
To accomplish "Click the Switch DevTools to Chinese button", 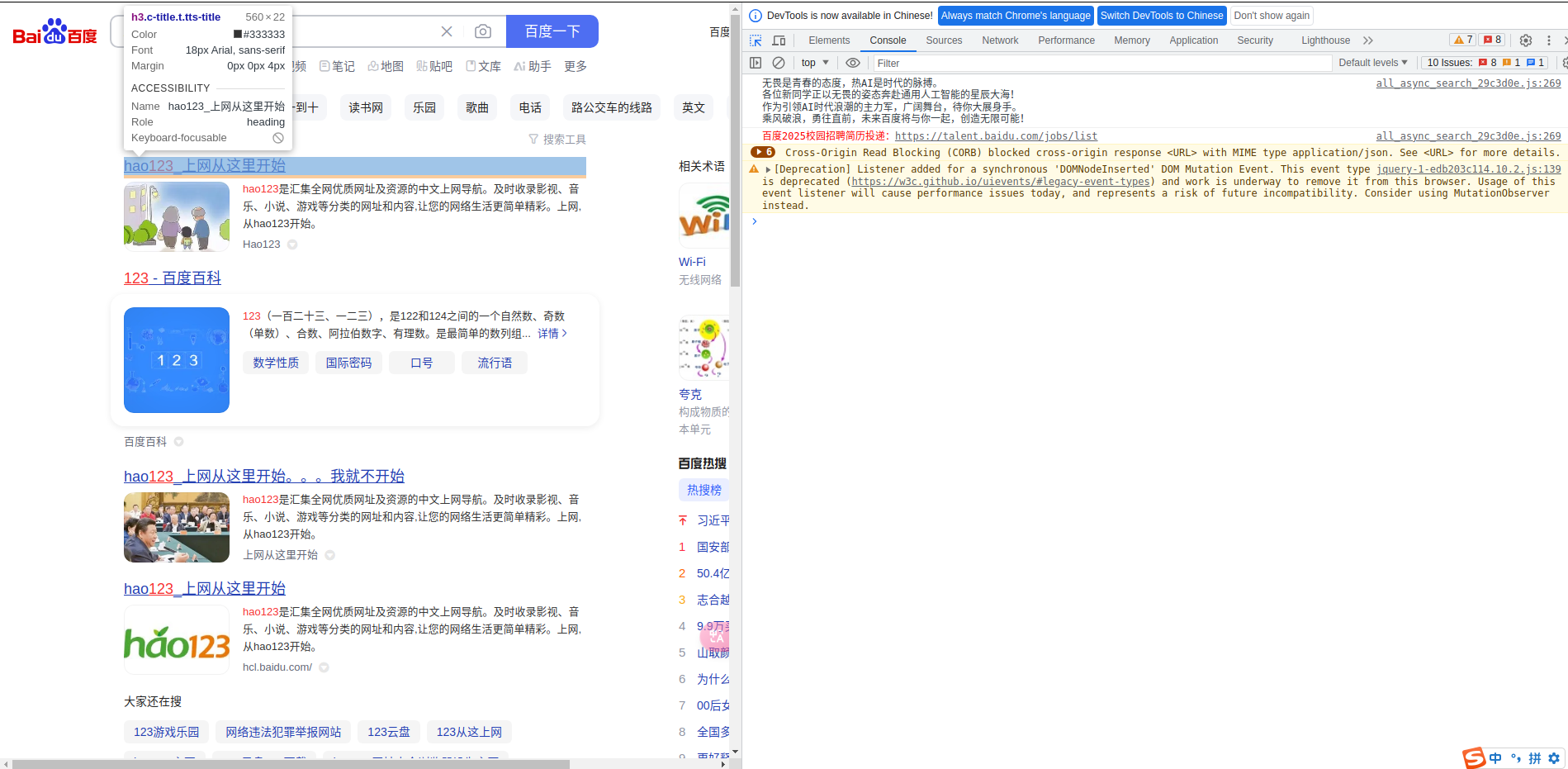I will (x=1162, y=15).
